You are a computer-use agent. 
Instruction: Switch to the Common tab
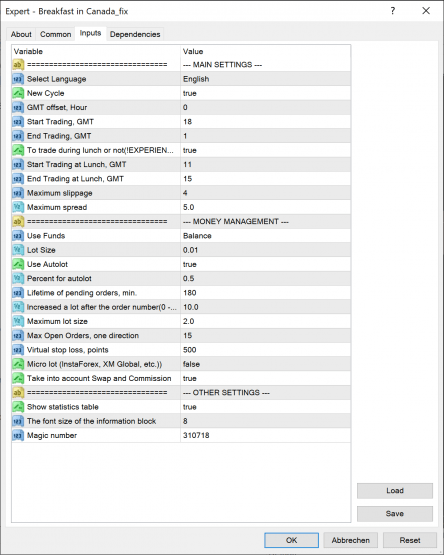click(56, 34)
